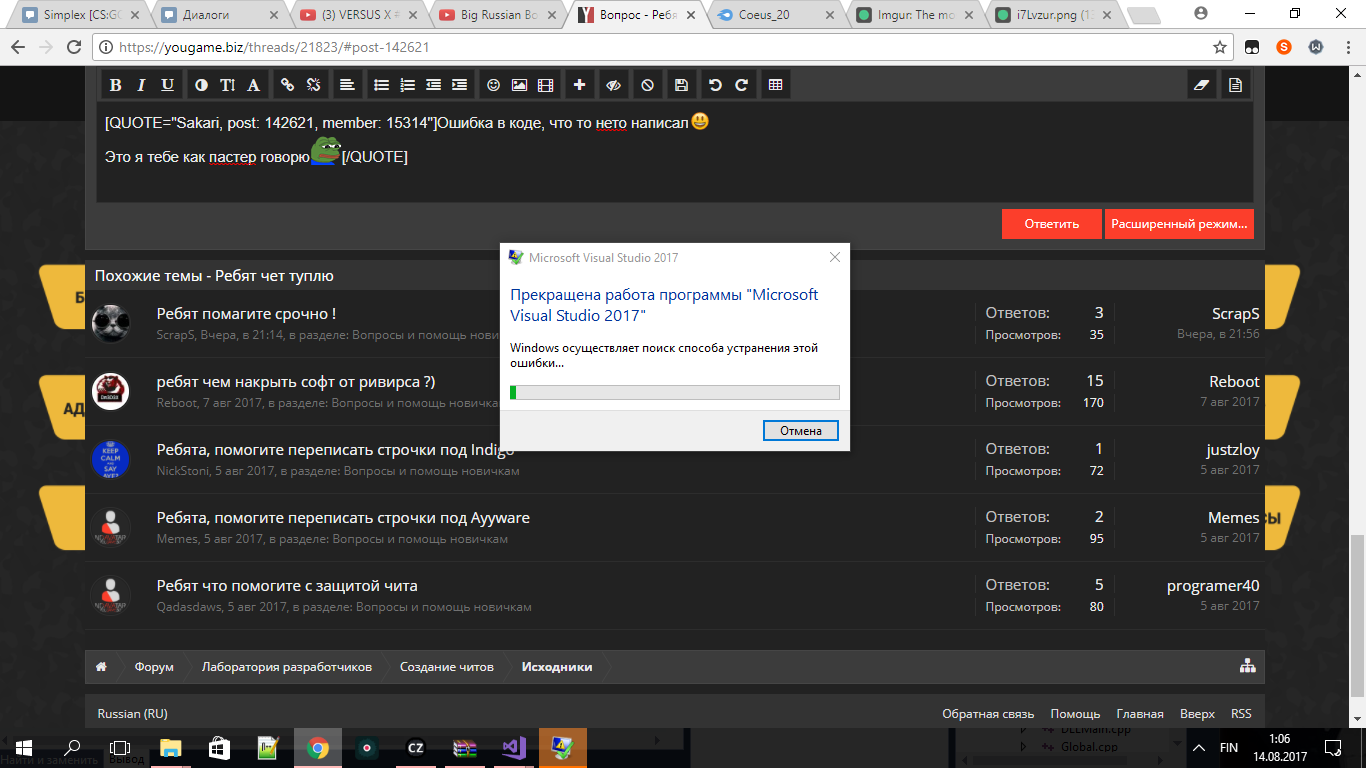This screenshot has height=768, width=1366.
Task: Cancel the Visual Studio error search with Отмена
Action: (x=801, y=430)
